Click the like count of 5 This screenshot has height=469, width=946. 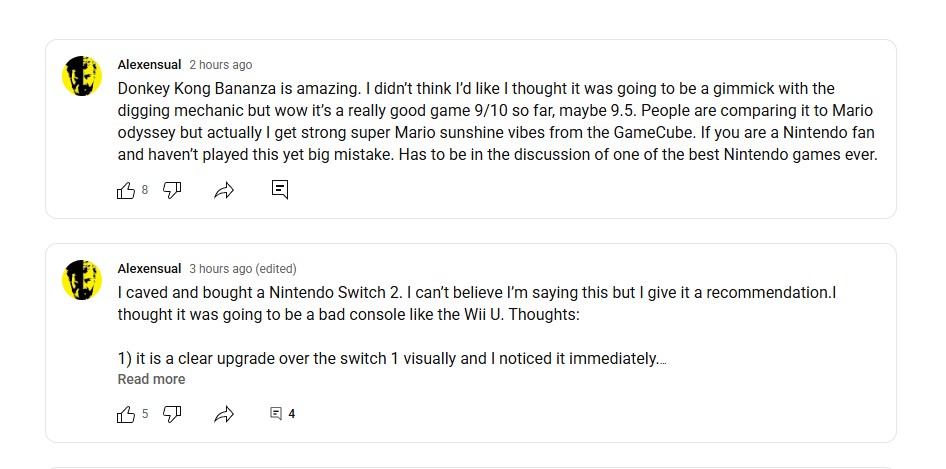point(145,414)
